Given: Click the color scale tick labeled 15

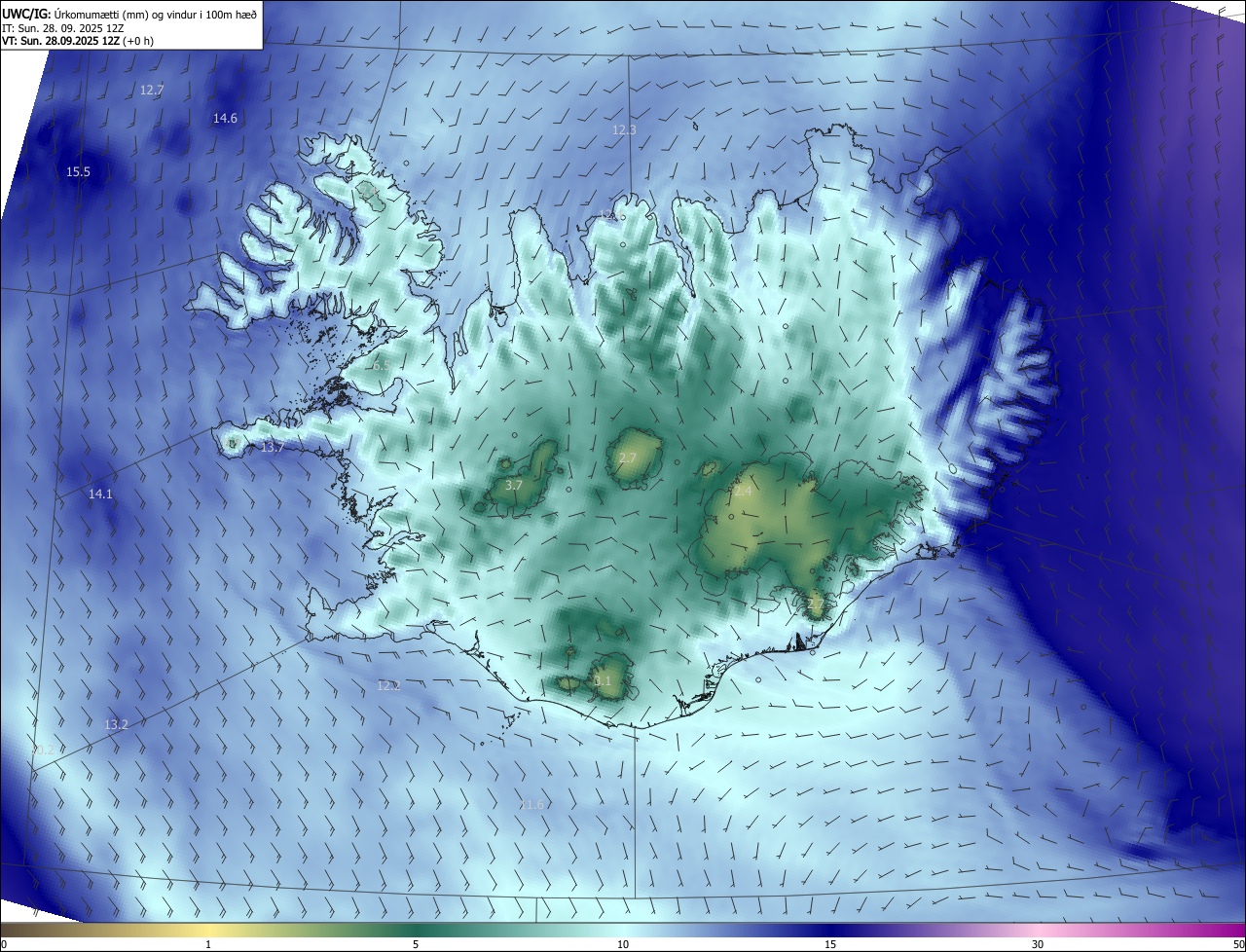Looking at the screenshot, I should click(830, 944).
